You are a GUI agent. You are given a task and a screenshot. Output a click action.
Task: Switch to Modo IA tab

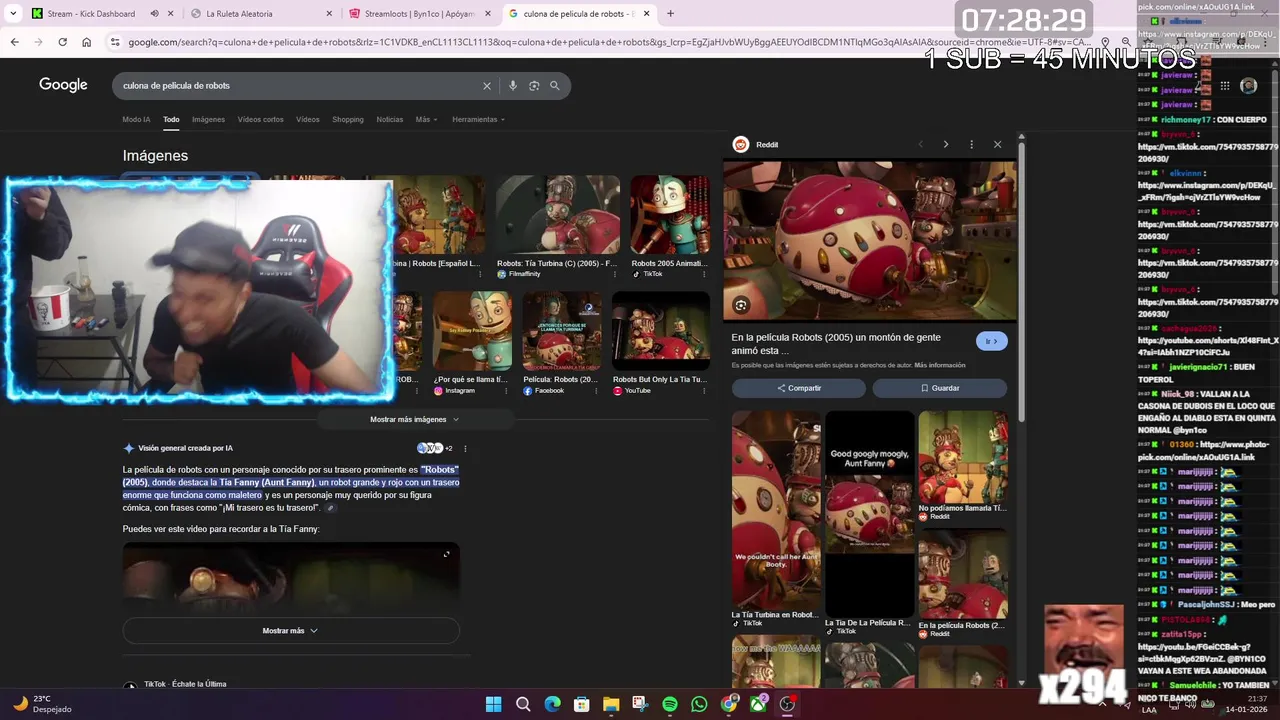coord(136,119)
